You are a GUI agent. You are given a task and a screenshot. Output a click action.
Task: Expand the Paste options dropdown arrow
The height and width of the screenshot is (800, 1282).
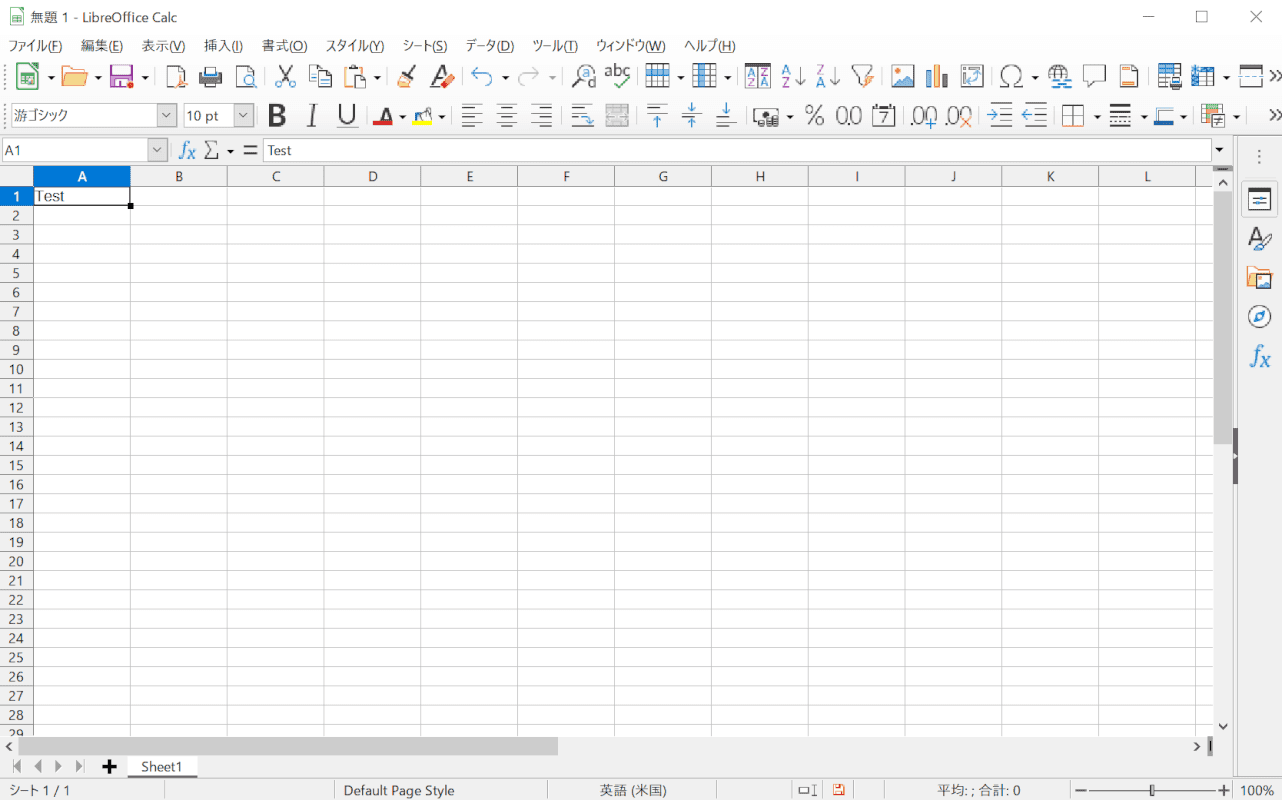tap(377, 77)
